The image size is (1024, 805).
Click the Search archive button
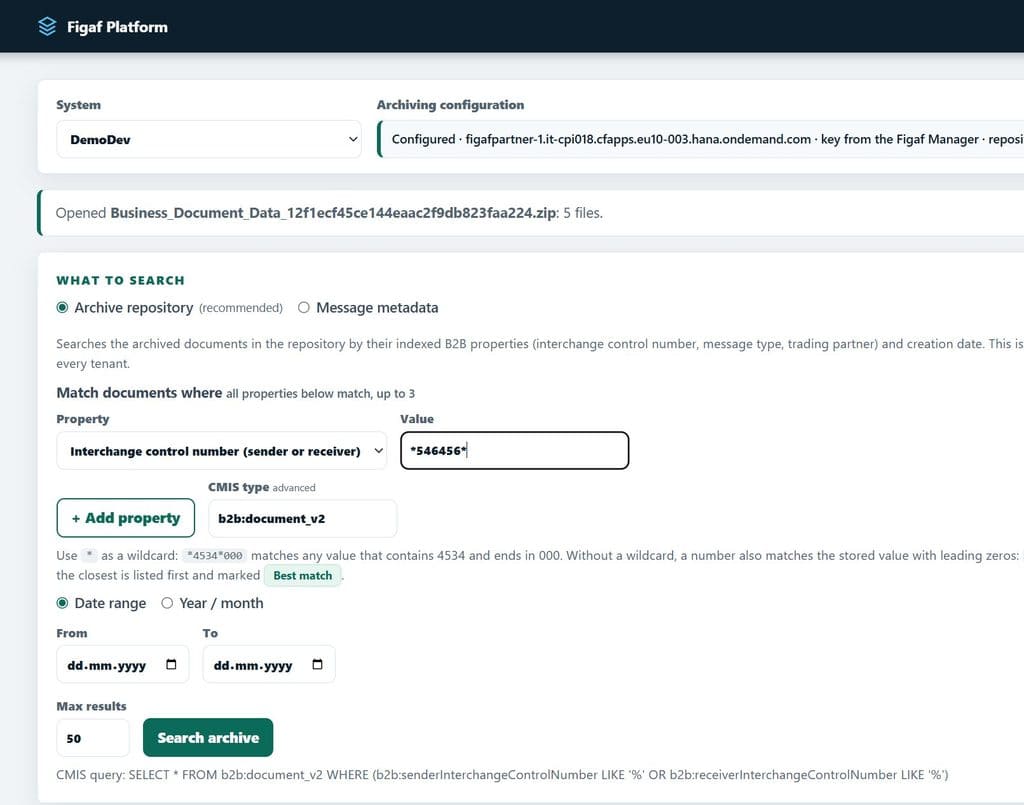[x=208, y=738]
